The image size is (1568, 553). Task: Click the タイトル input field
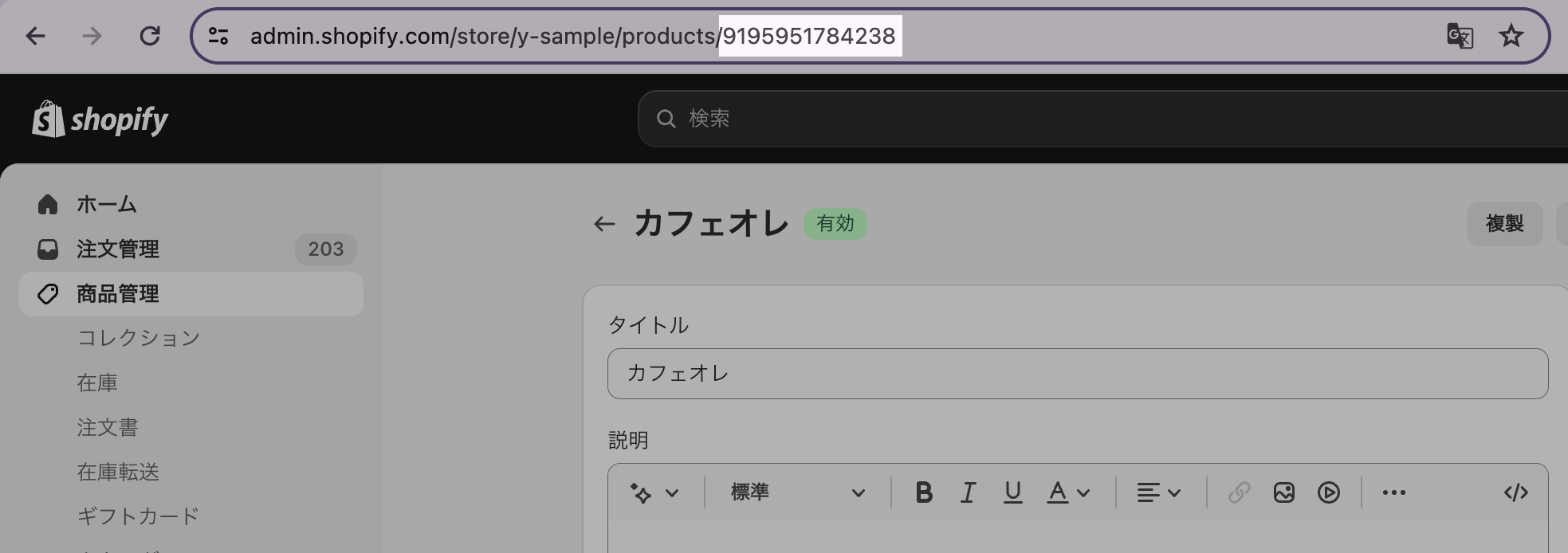[x=1078, y=374]
